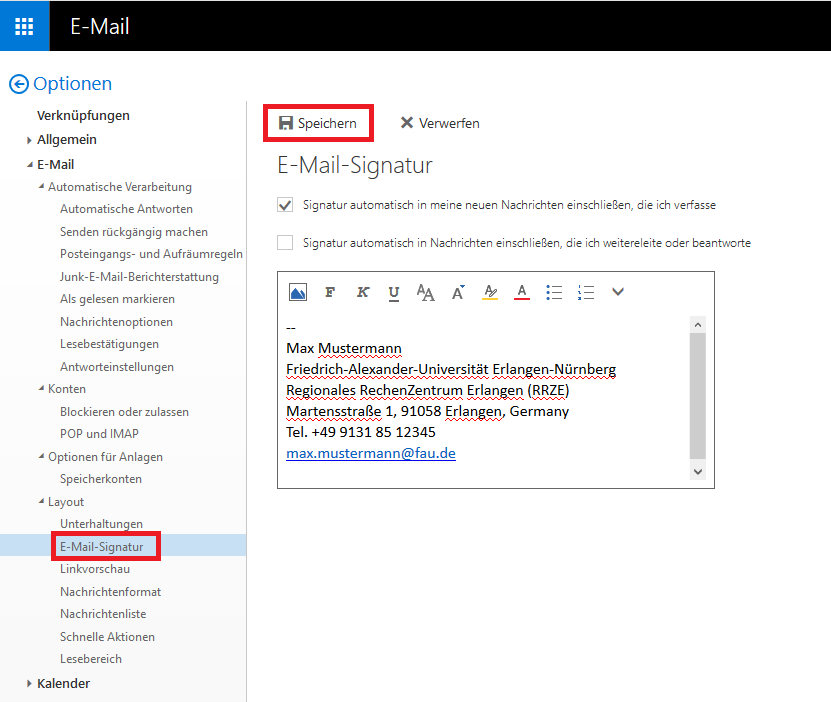Image resolution: width=831 pixels, height=702 pixels.
Task: Expand more formatting options chevron
Action: tap(618, 292)
